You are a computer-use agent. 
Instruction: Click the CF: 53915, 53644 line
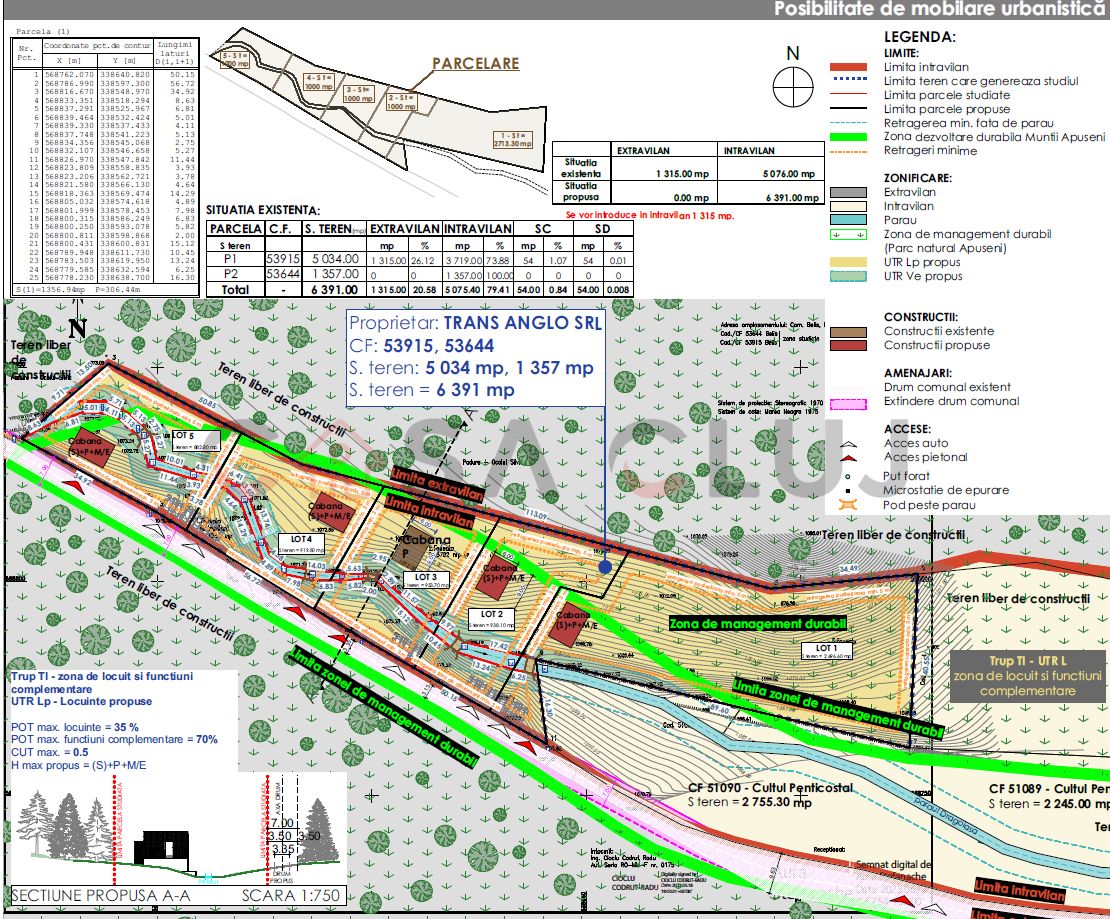[x=421, y=346]
